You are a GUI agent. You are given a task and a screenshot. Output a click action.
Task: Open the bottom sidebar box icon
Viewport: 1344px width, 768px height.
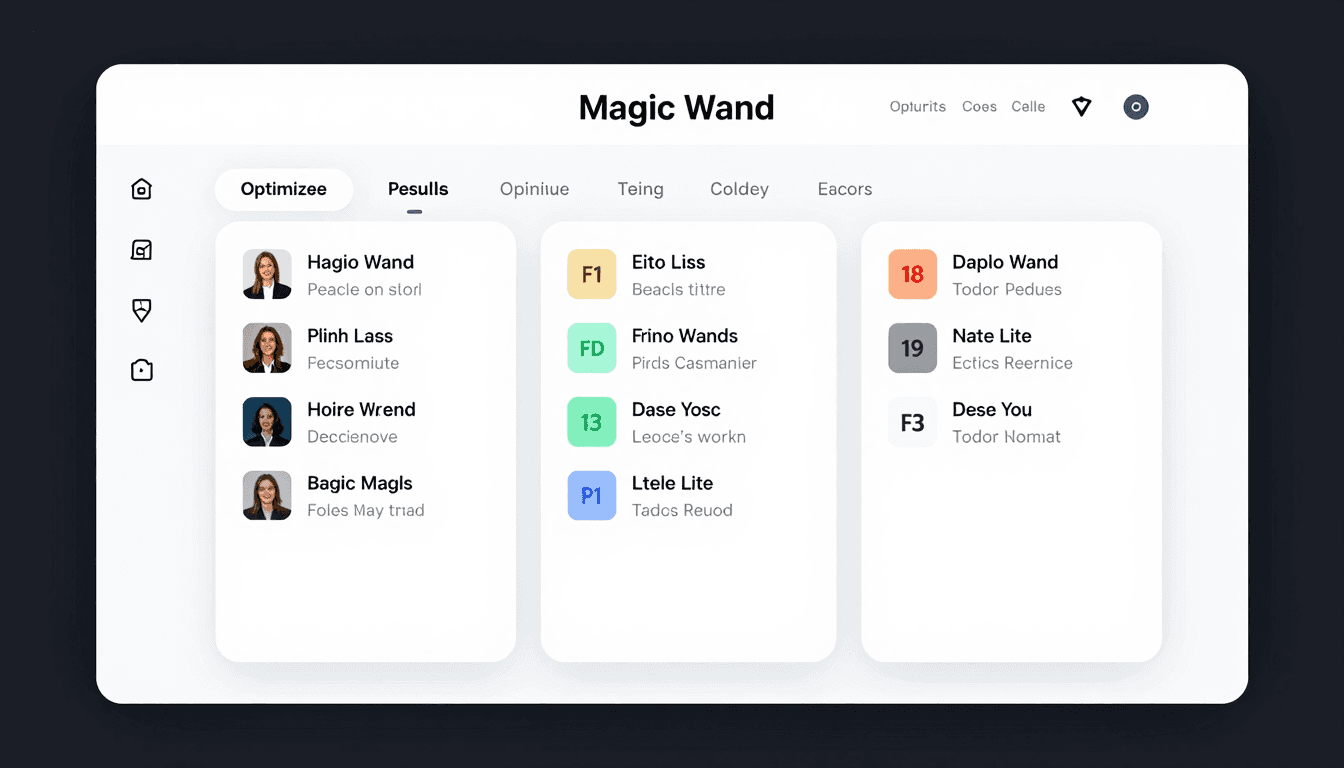142,370
